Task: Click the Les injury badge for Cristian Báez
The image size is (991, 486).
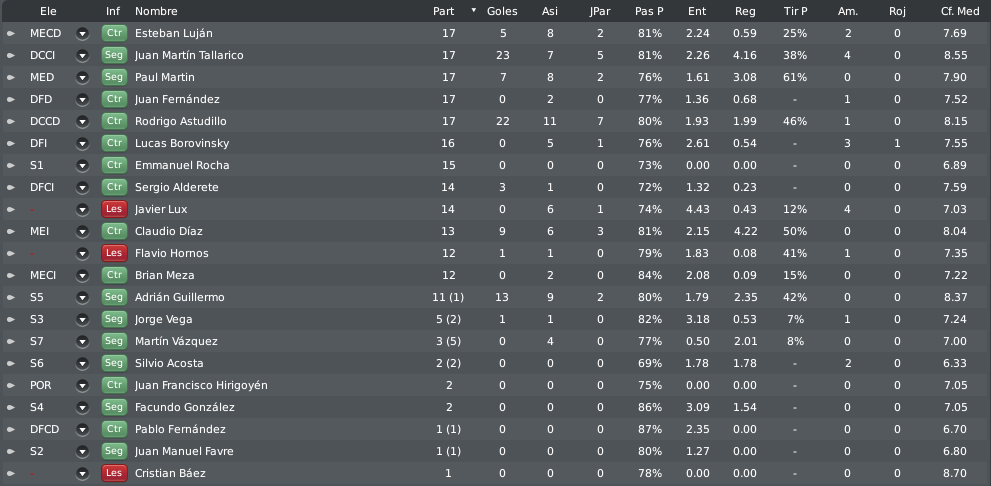Action: [114, 473]
